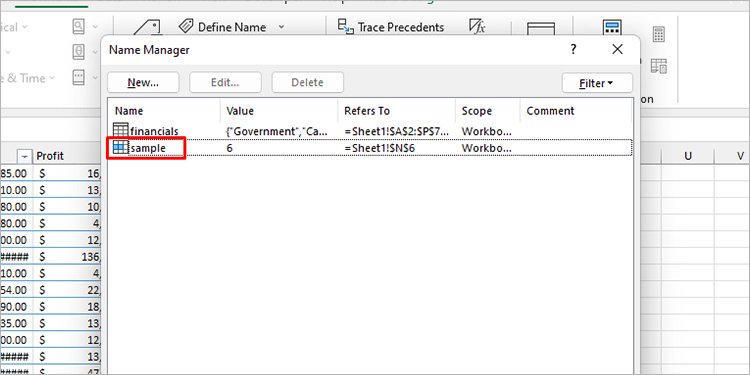Click the Profit column header cell
This screenshot has width=750, height=375.
pyautogui.click(x=66, y=156)
